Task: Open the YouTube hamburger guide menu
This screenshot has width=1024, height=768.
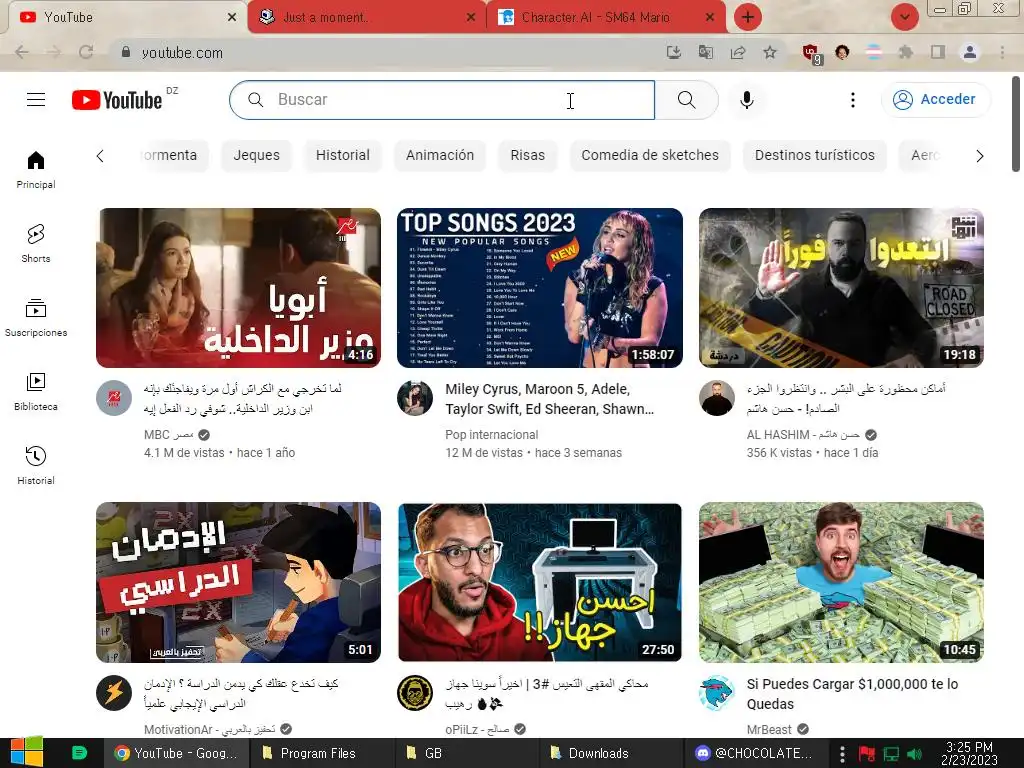Action: [x=36, y=100]
